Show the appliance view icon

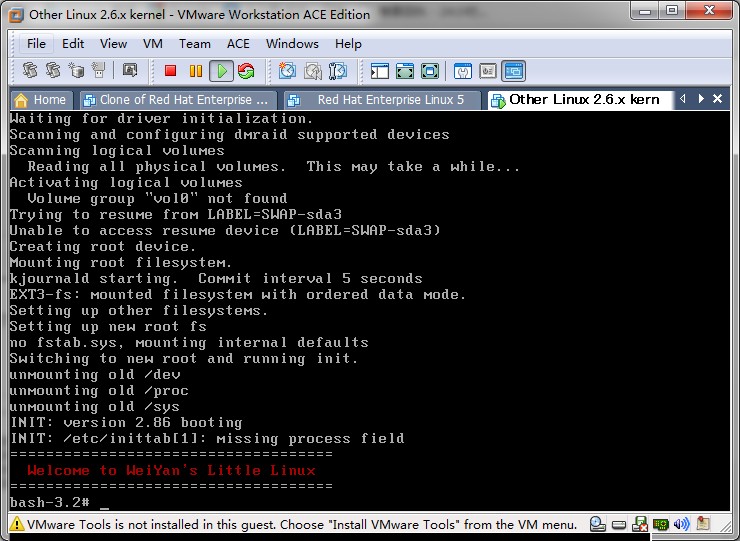click(x=488, y=71)
